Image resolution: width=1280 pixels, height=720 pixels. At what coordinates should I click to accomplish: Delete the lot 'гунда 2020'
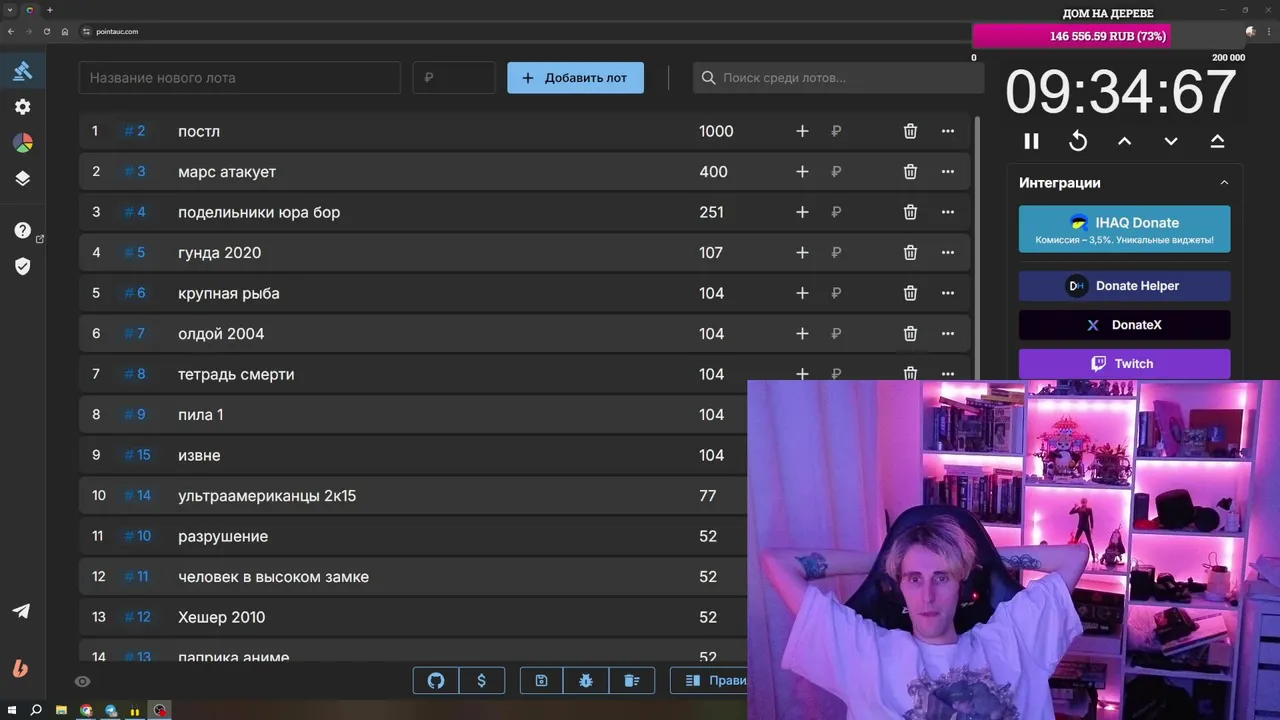coord(910,253)
